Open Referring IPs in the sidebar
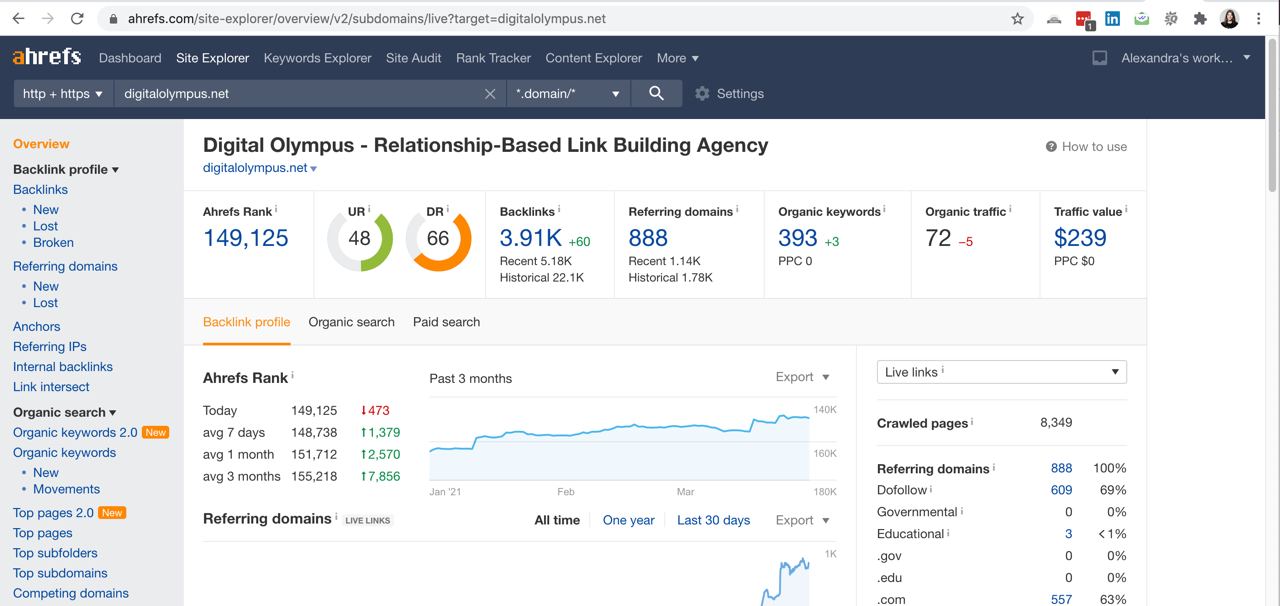1280x606 pixels. coord(50,346)
